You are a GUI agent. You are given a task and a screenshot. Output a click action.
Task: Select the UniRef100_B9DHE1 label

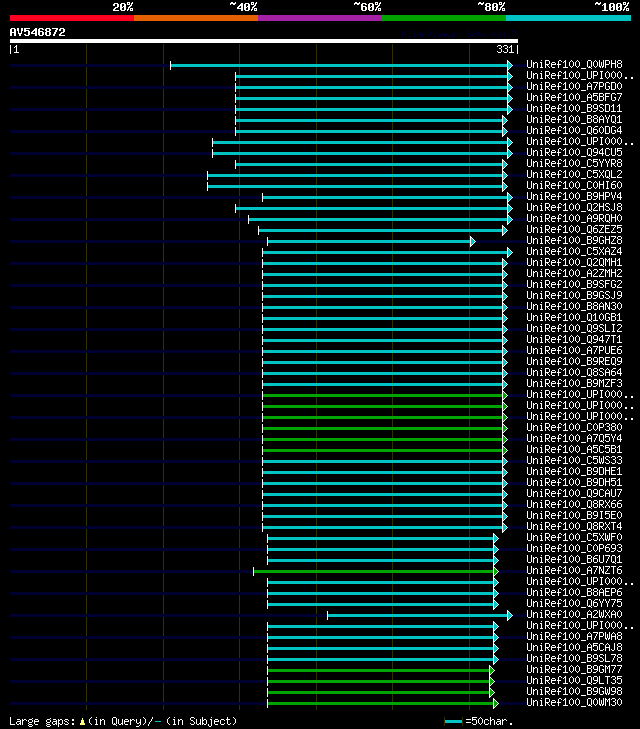pyautogui.click(x=574, y=471)
